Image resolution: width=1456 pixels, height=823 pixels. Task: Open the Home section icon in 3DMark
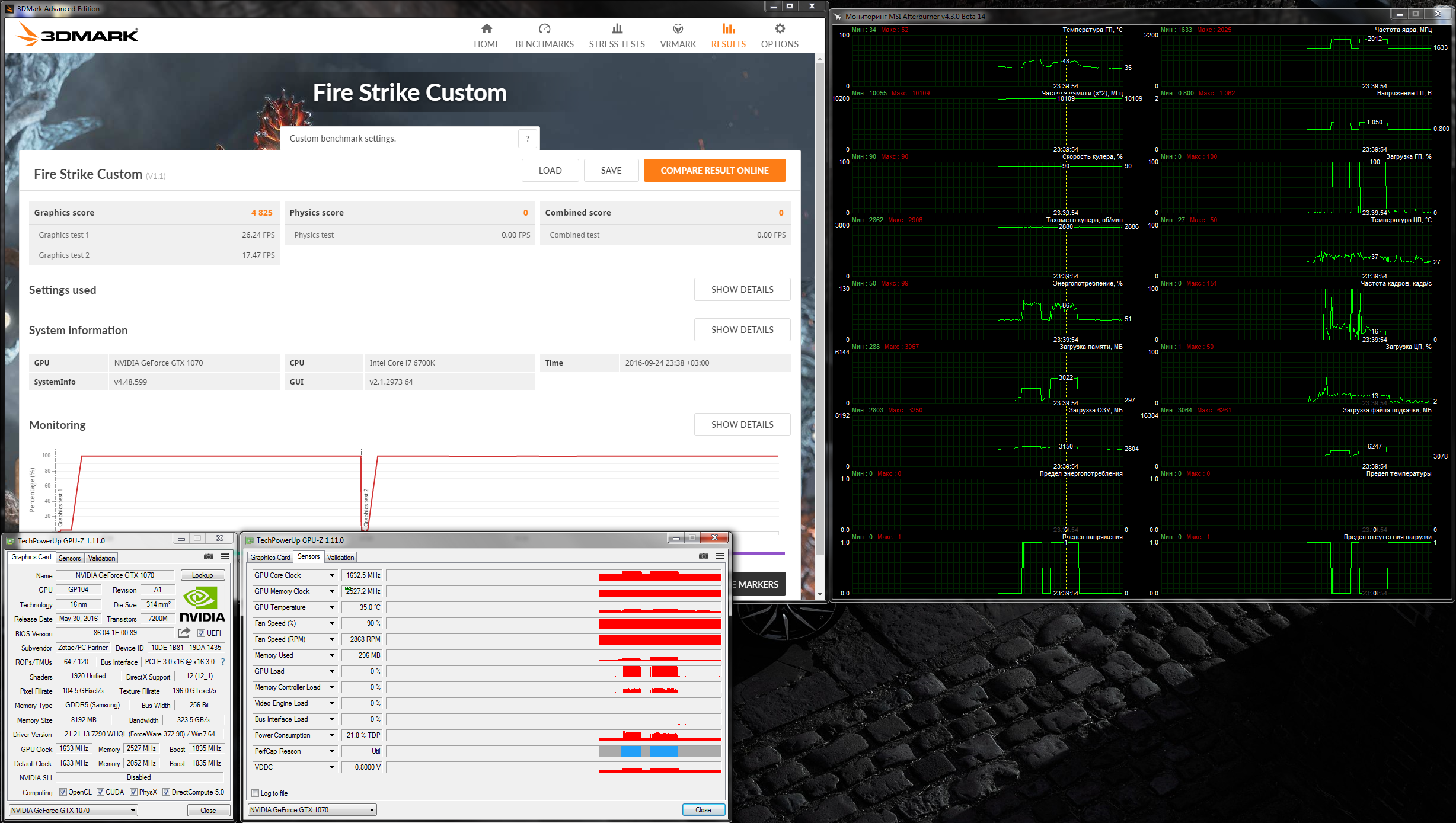(487, 29)
